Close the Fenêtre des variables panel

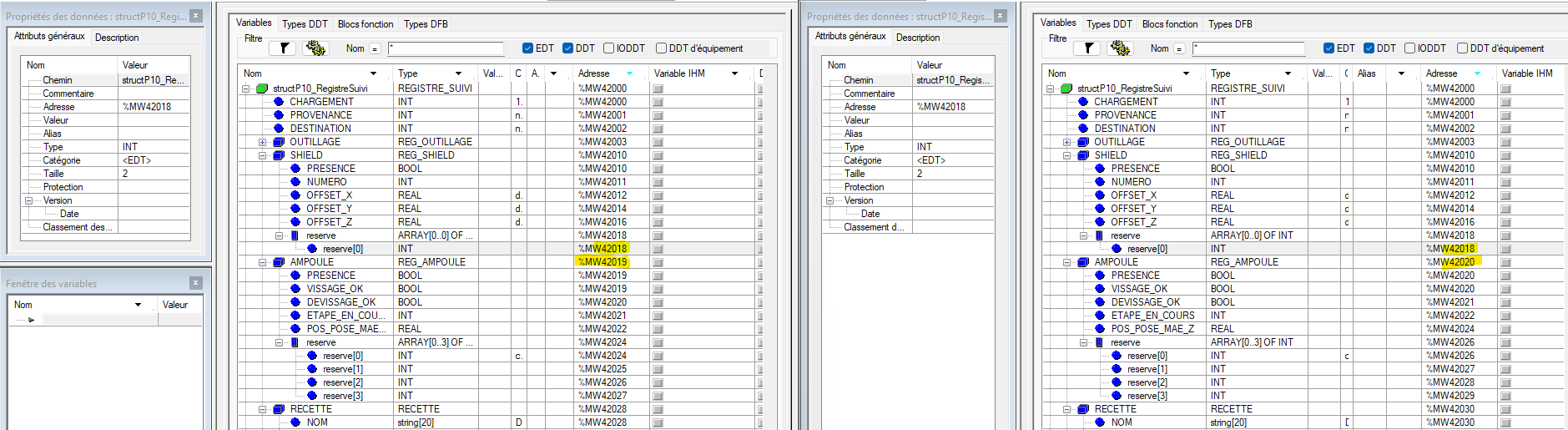coord(195,283)
